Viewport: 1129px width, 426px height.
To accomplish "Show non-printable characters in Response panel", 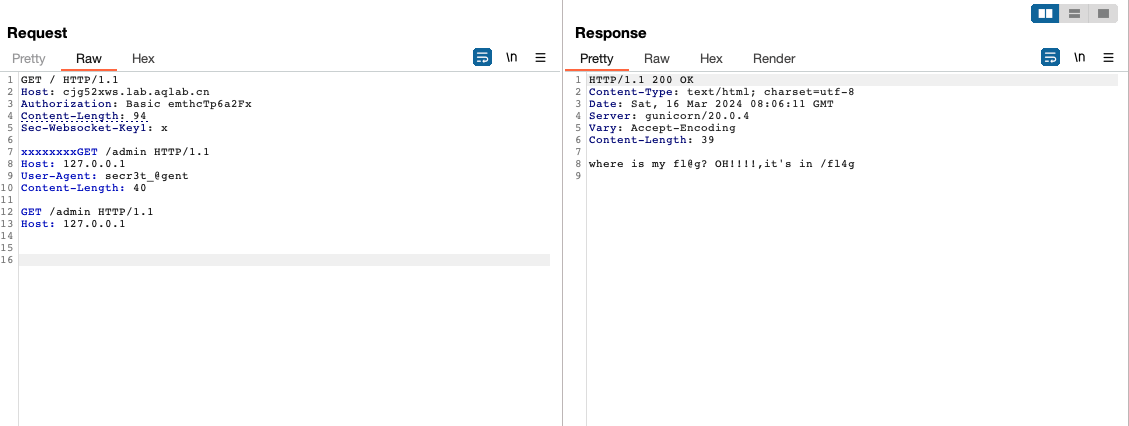I will pos(1080,58).
